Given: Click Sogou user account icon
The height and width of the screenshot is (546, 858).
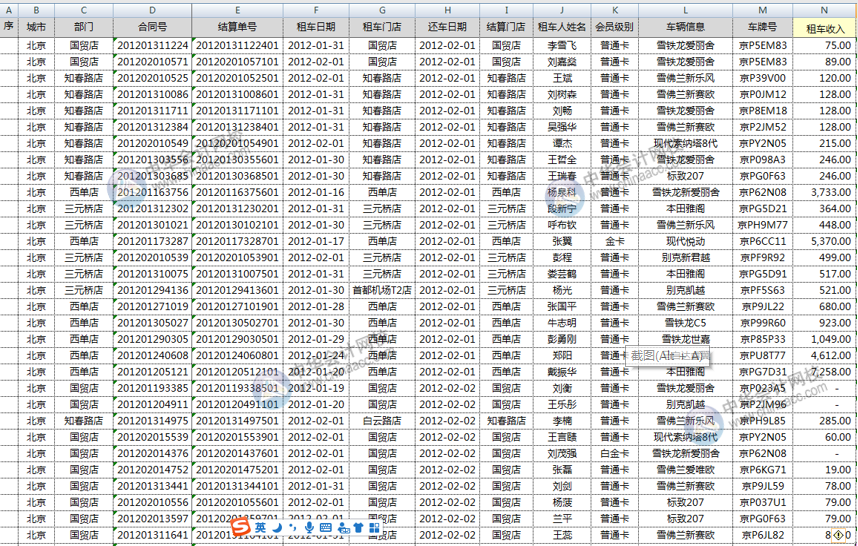Looking at the screenshot, I should [x=344, y=527].
